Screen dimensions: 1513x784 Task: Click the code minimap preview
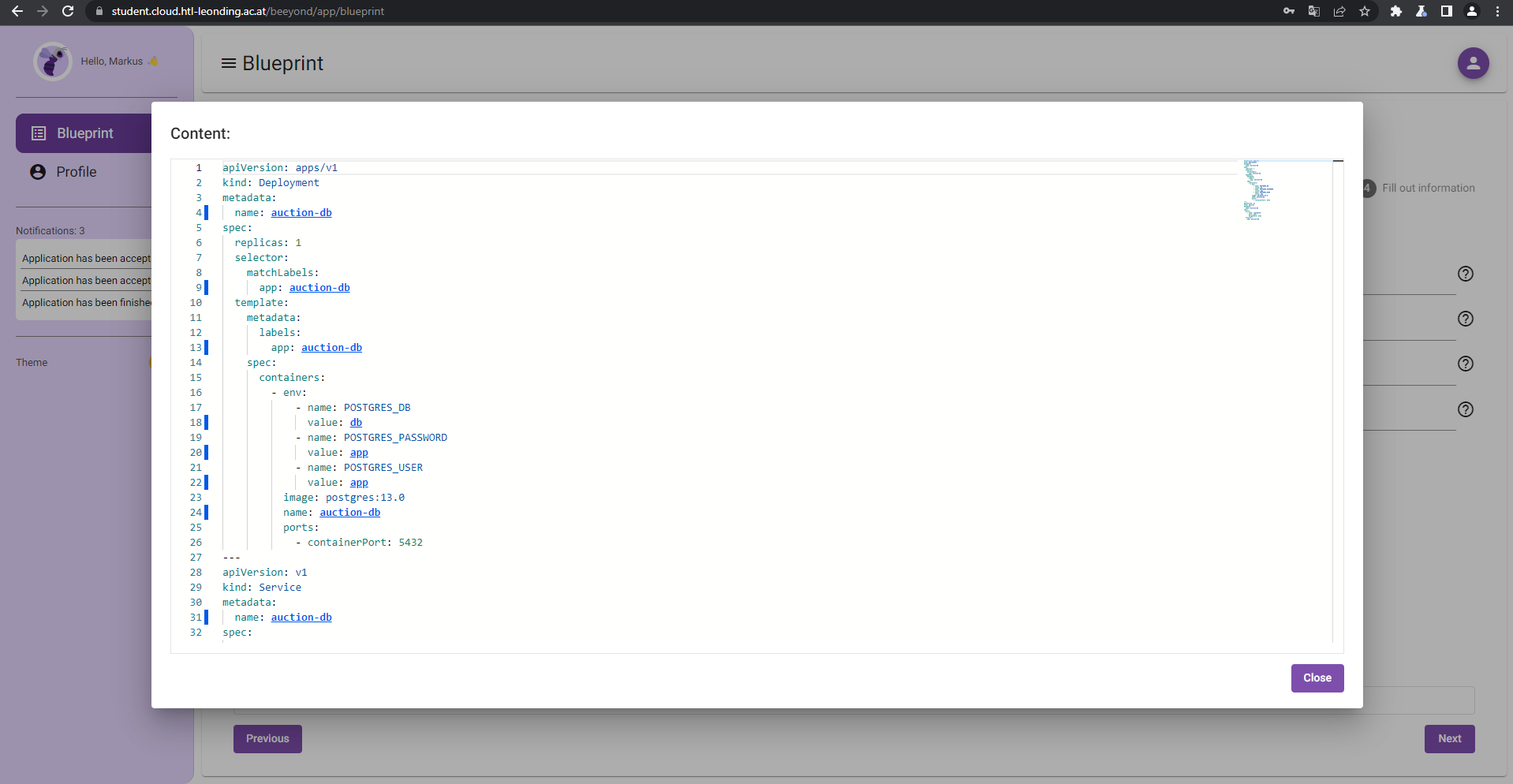[x=1259, y=190]
